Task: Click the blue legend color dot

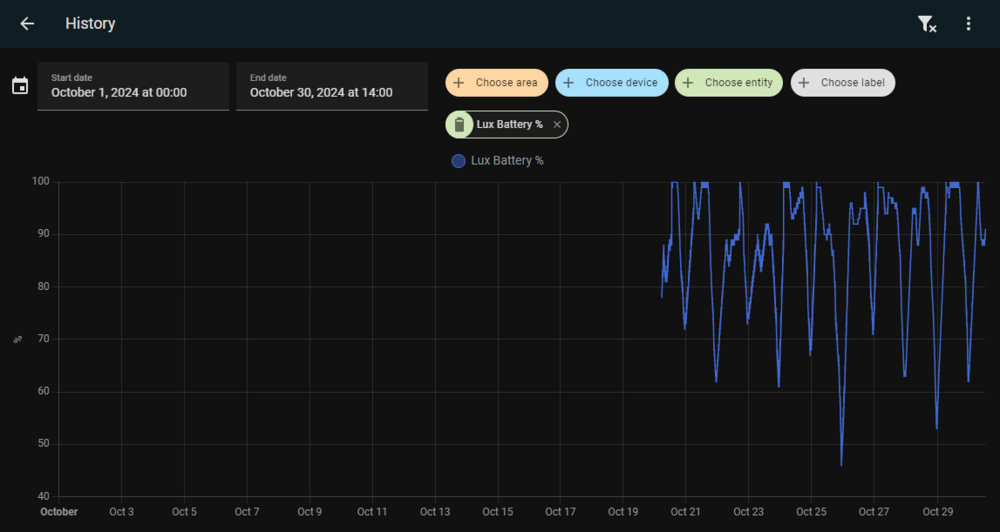Action: [458, 161]
